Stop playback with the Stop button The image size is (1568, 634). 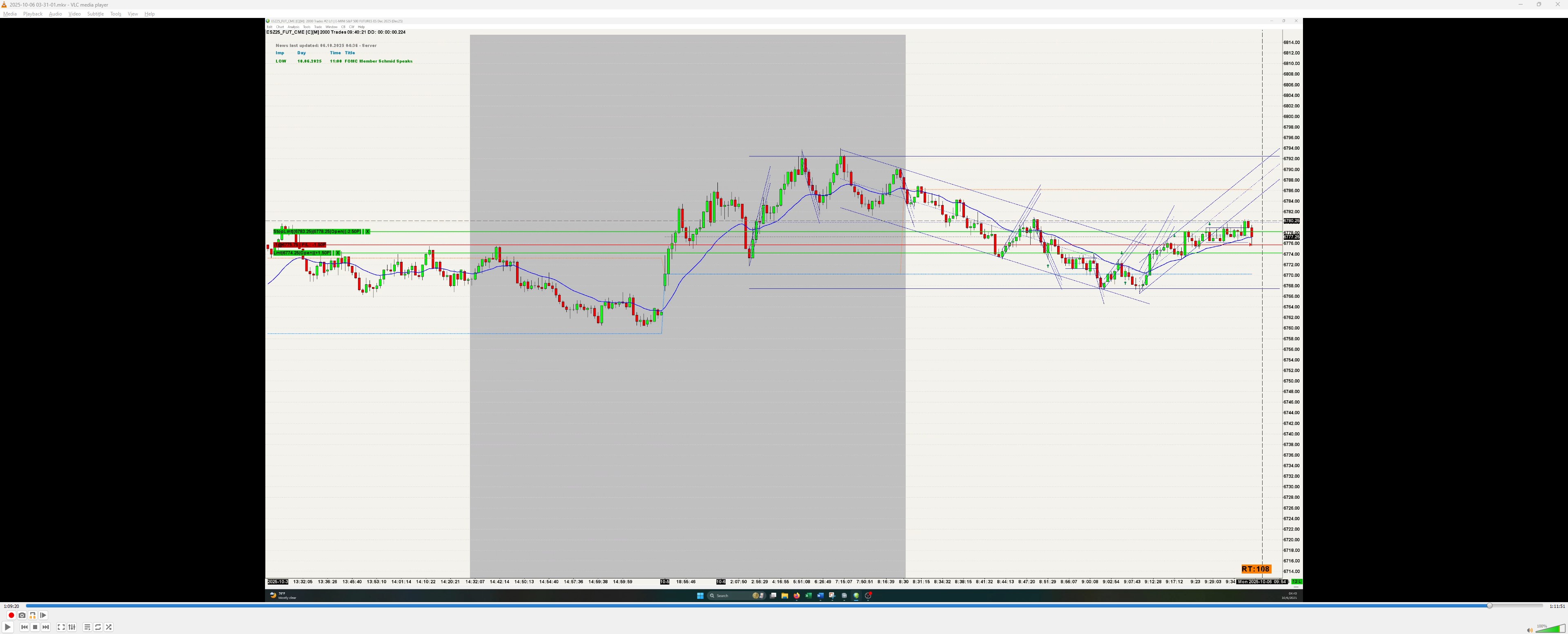(x=35, y=627)
